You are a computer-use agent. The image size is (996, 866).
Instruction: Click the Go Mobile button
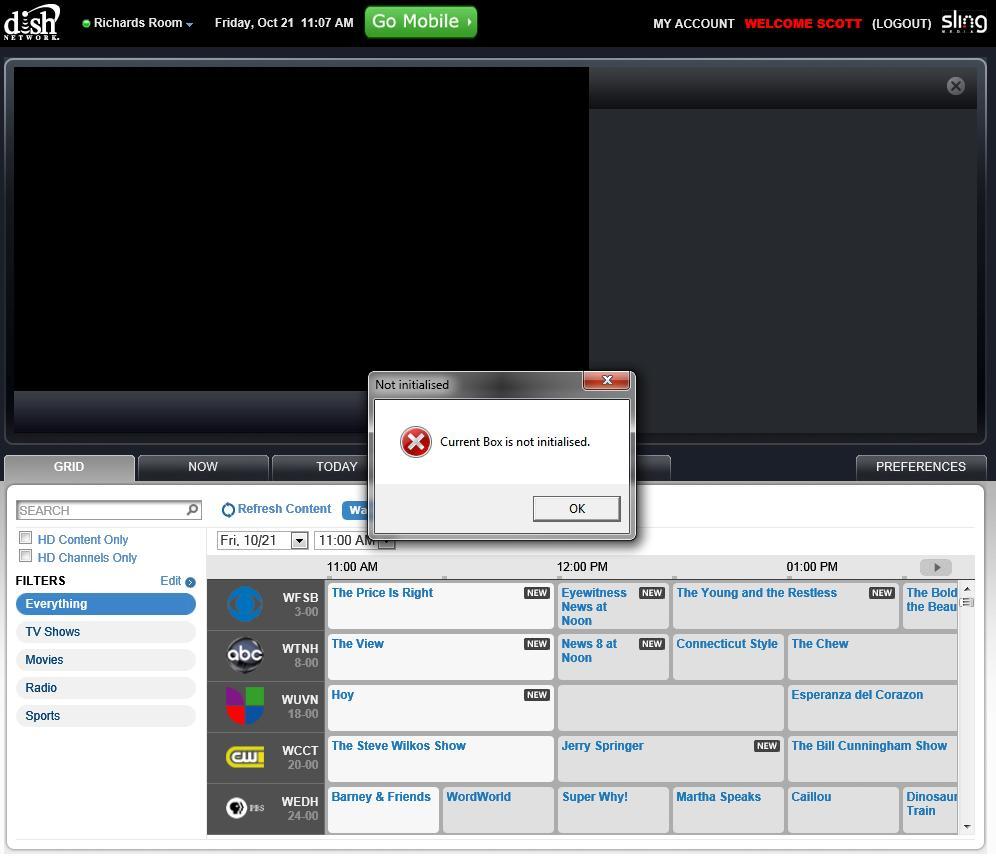[421, 22]
